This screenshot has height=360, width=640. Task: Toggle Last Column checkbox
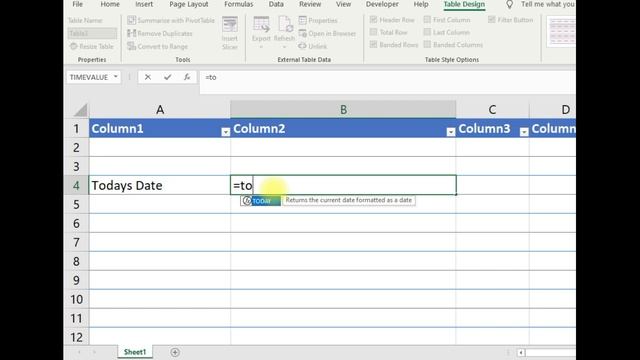(x=427, y=32)
